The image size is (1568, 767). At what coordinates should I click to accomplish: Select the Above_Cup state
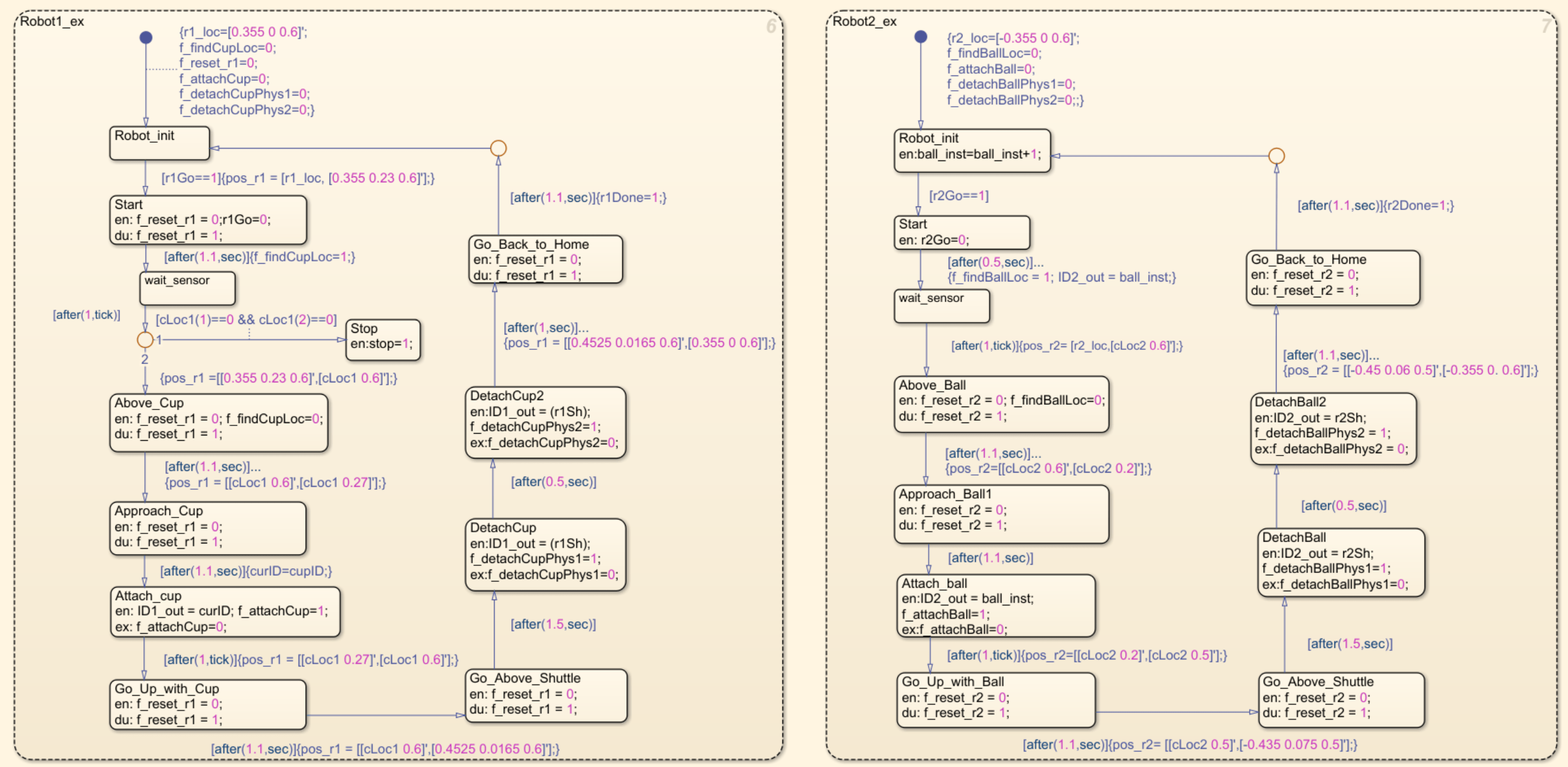[218, 422]
